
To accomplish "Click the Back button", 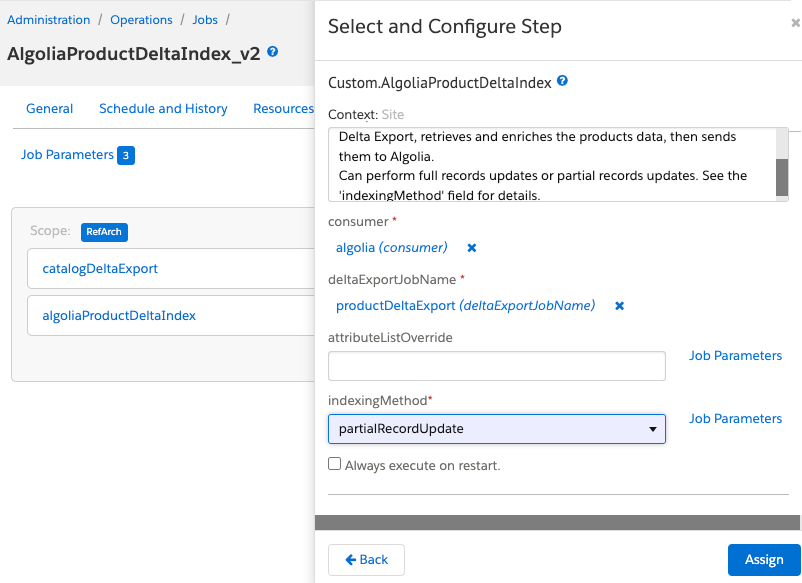I will [x=366, y=560].
